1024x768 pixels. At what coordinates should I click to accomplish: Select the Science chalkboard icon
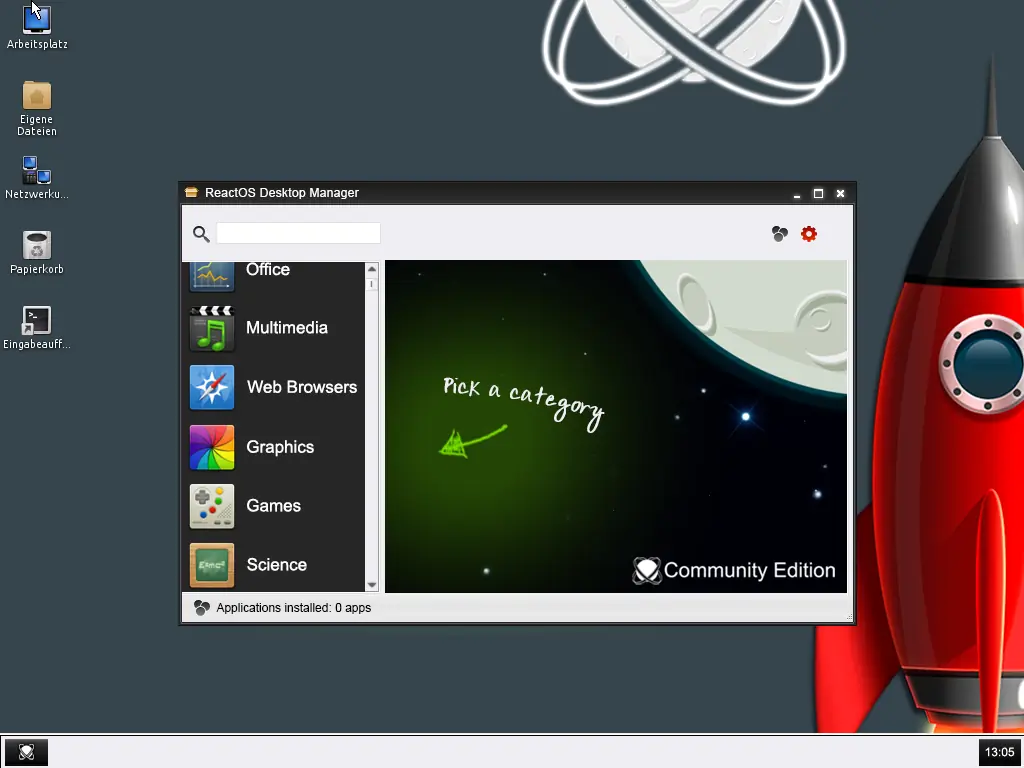point(212,565)
